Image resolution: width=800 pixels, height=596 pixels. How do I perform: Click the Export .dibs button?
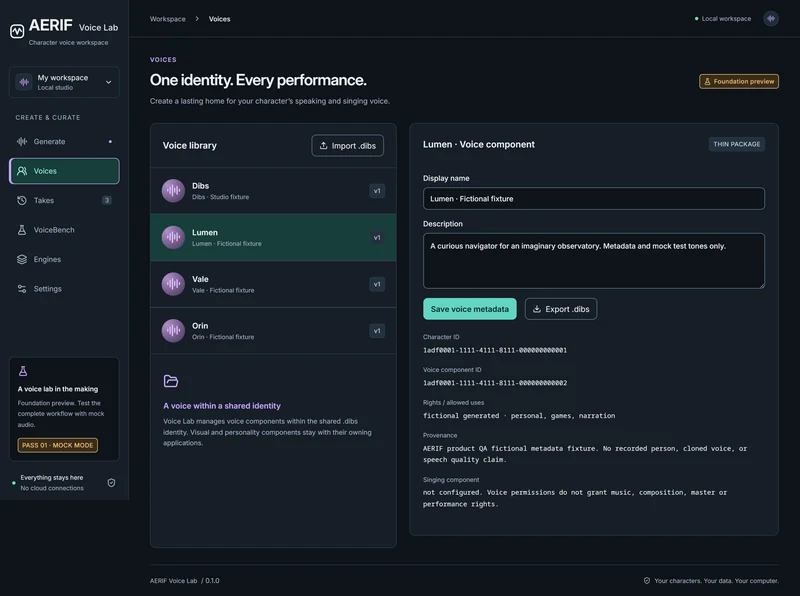coord(561,309)
